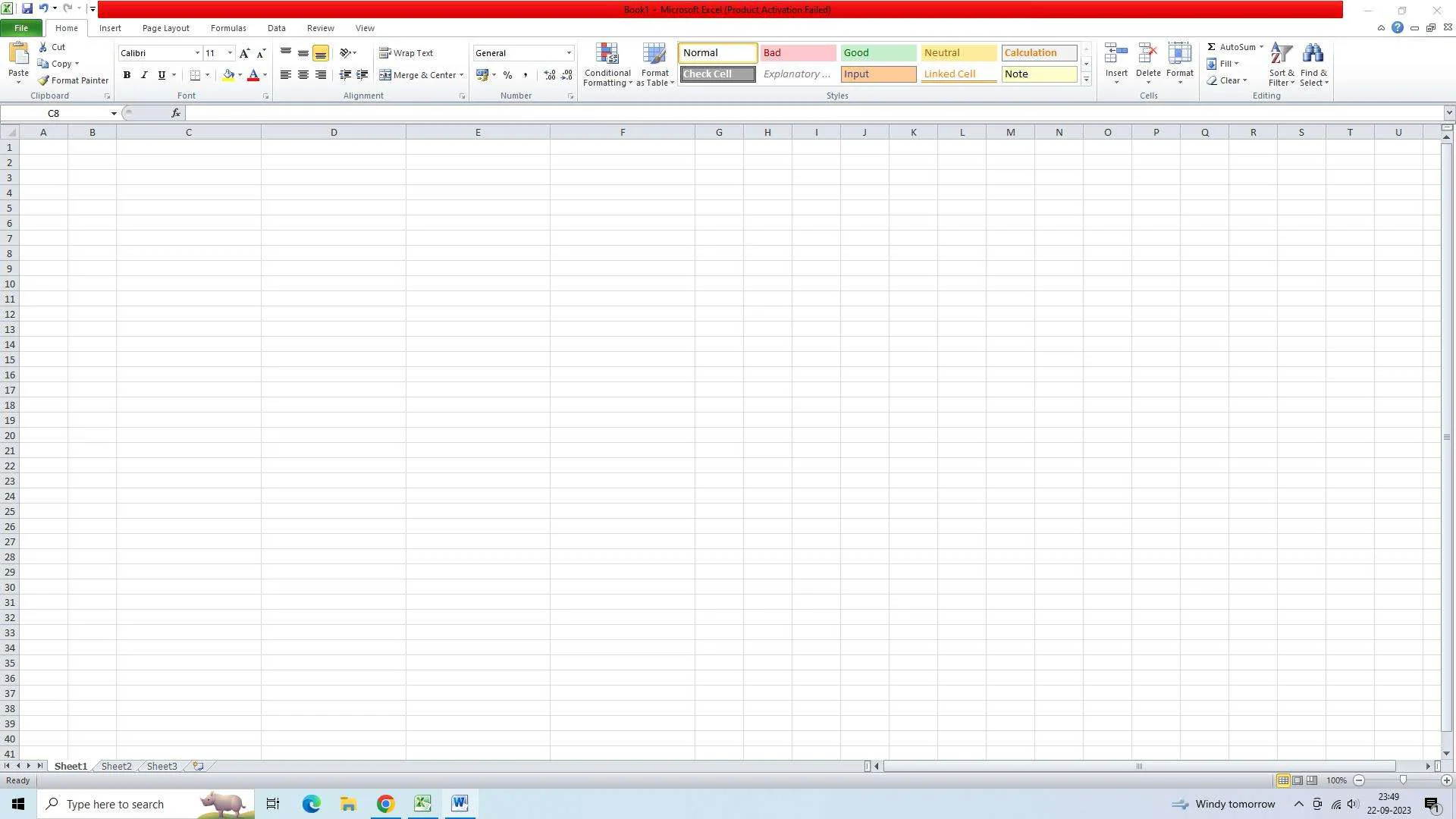Select the Sheet2 tab
The height and width of the screenshot is (819, 1456).
pos(115,766)
